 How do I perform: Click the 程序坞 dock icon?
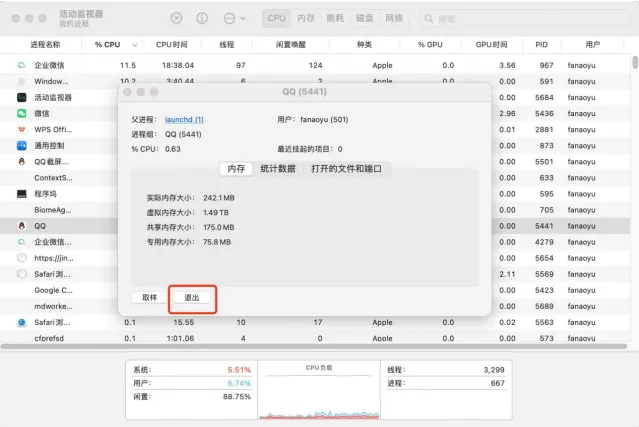pyautogui.click(x=22, y=194)
